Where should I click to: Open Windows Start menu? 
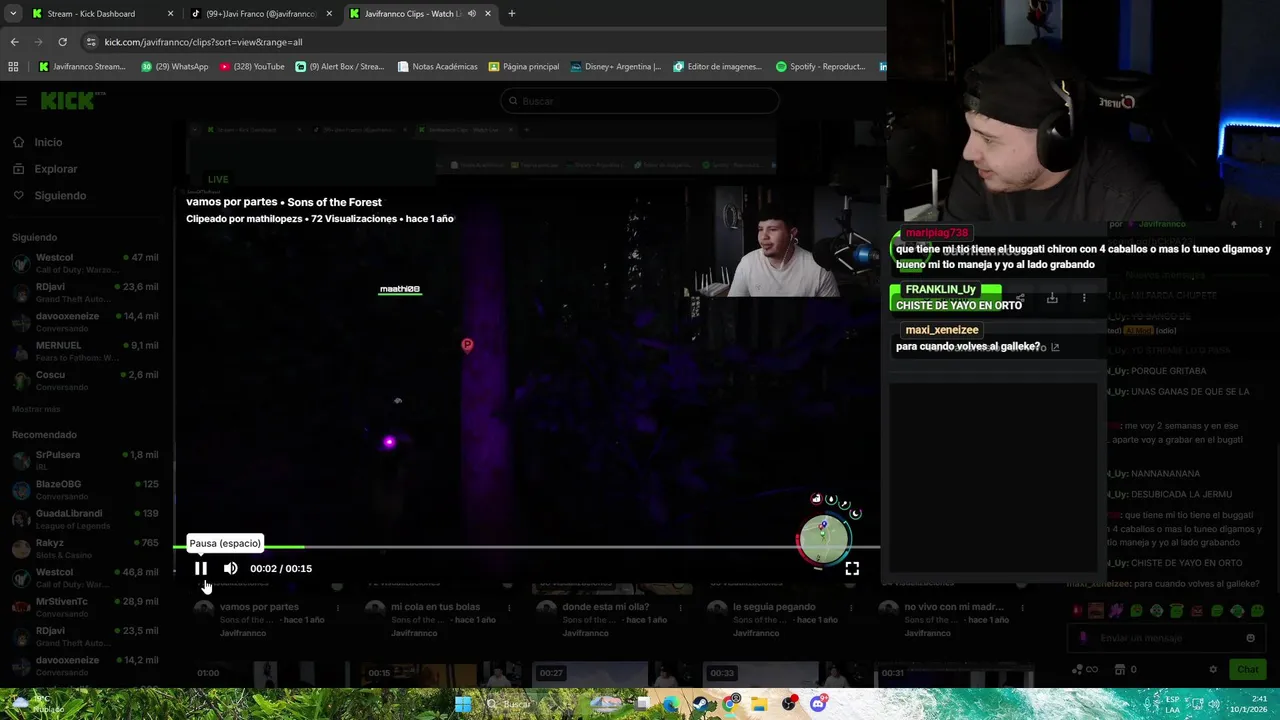click(x=463, y=704)
